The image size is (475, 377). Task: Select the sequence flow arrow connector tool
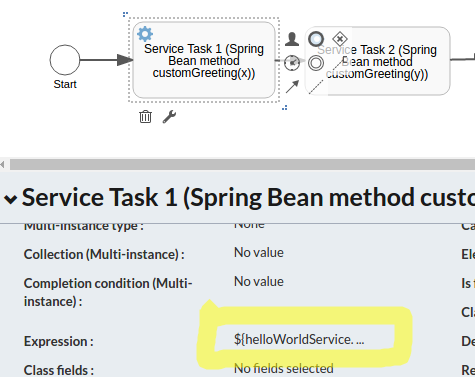pyautogui.click(x=292, y=87)
